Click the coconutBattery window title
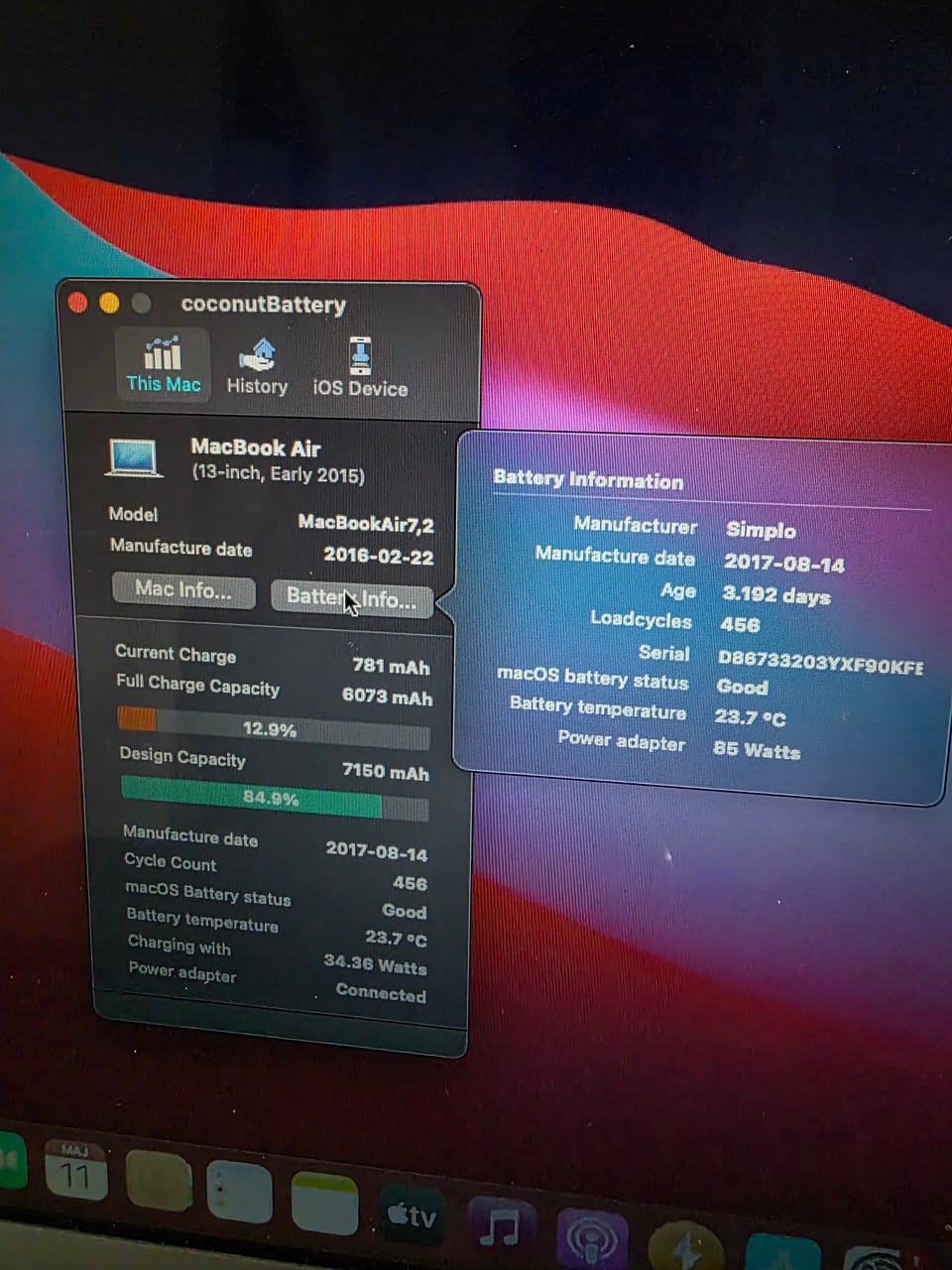Viewport: 952px width, 1270px height. [x=263, y=305]
